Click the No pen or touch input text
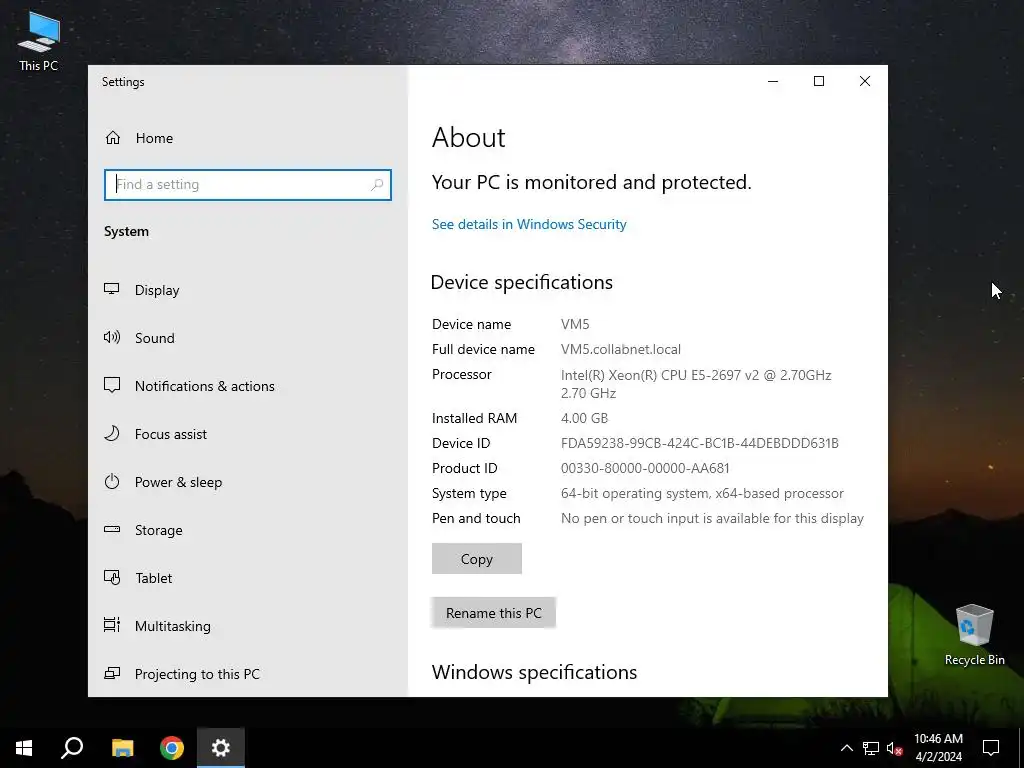 (712, 519)
